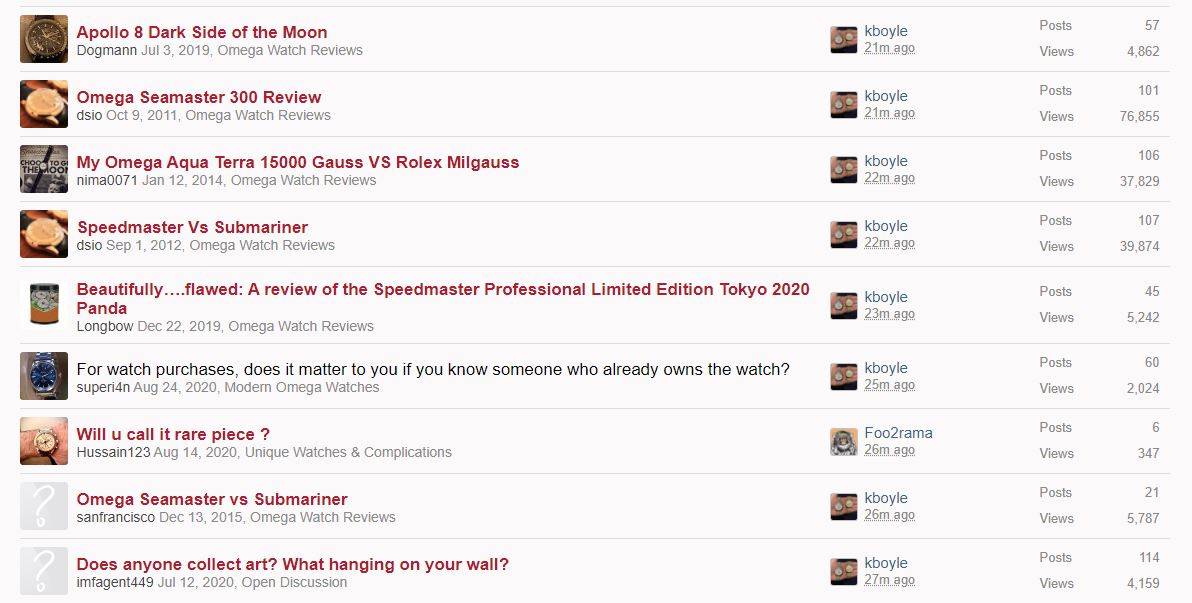The image size is (1192, 603).
Task: Open the Apollo 8 Dark Side of the Moon thread
Action: pos(201,32)
